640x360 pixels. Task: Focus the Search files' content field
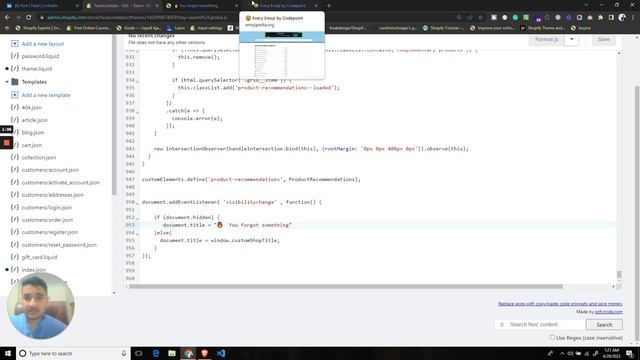(x=540, y=324)
